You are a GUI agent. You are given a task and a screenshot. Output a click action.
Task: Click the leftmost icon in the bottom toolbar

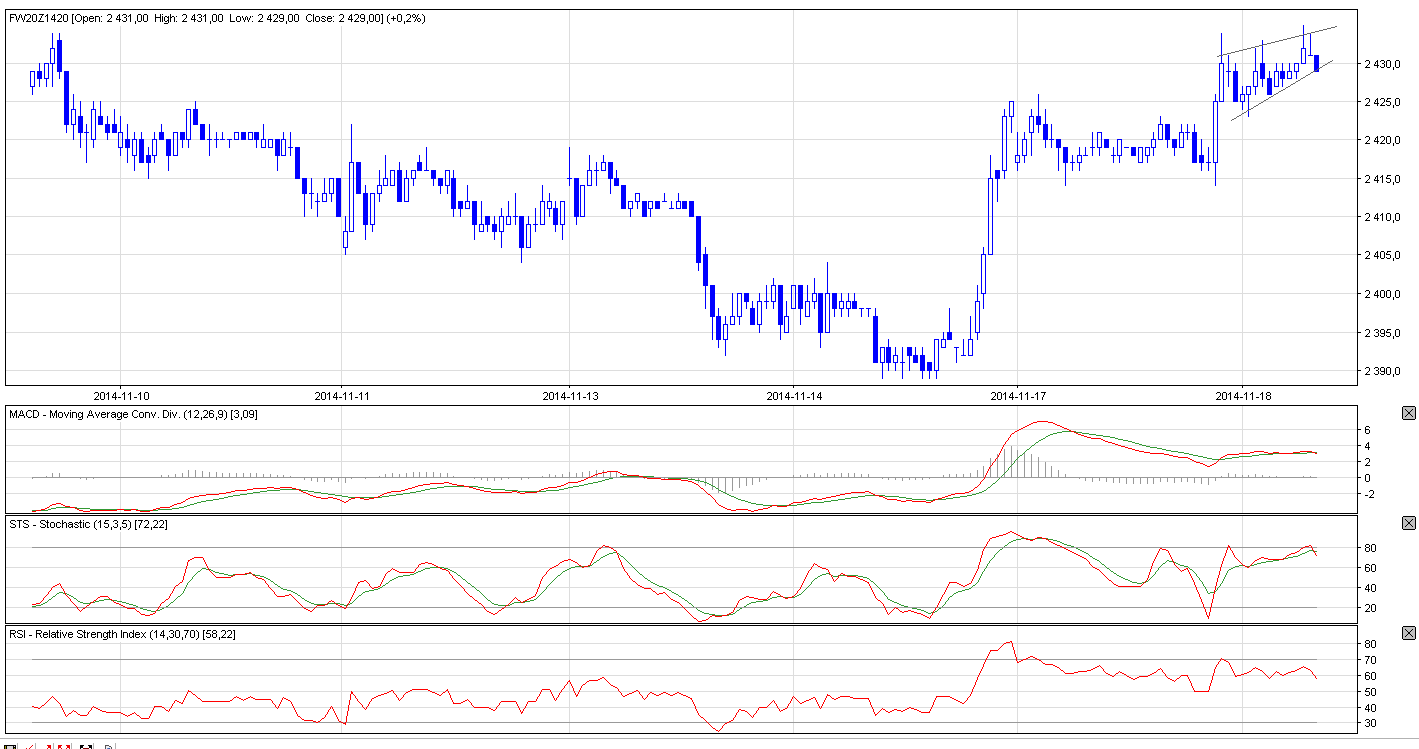pos(11,746)
